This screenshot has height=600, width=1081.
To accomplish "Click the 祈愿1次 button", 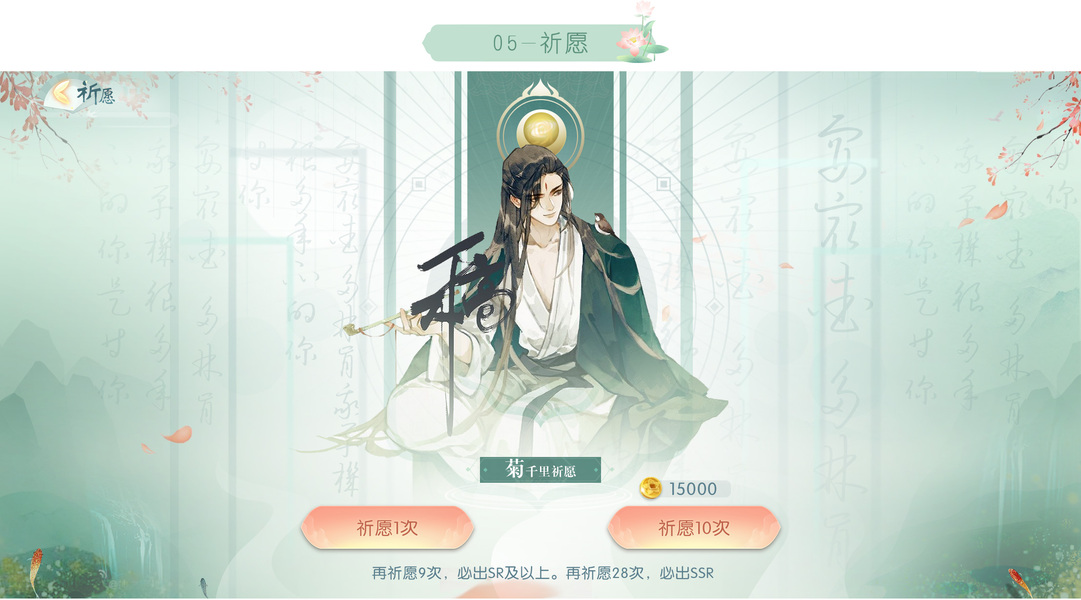I will [x=387, y=528].
